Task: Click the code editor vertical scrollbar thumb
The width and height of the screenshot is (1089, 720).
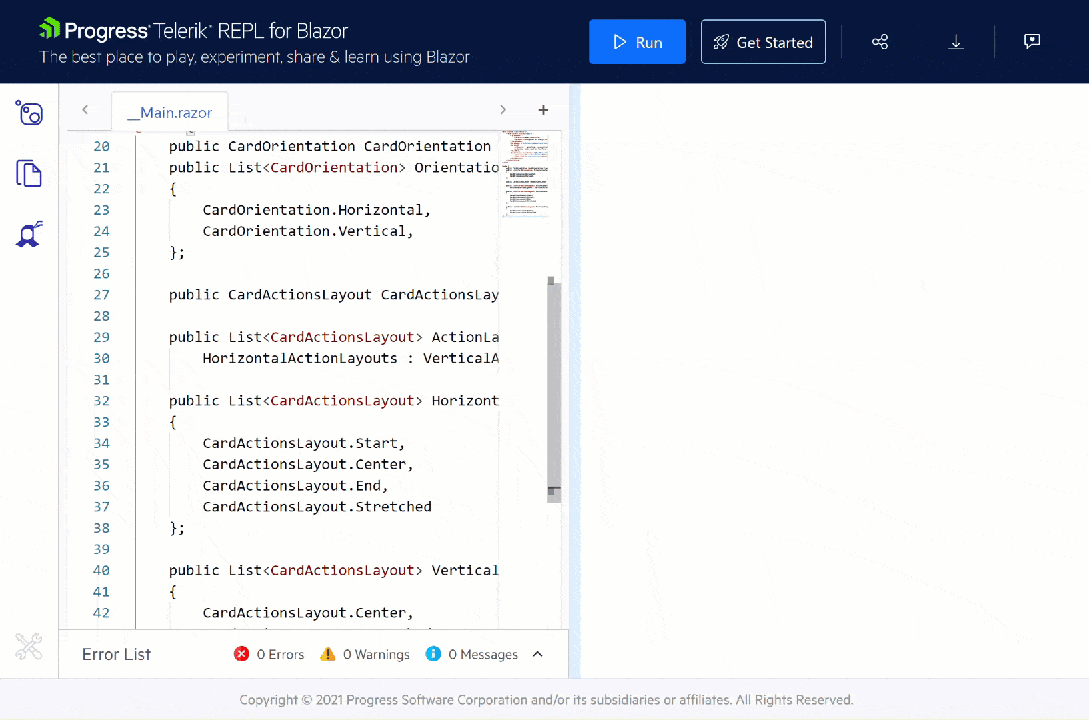Action: click(554, 389)
